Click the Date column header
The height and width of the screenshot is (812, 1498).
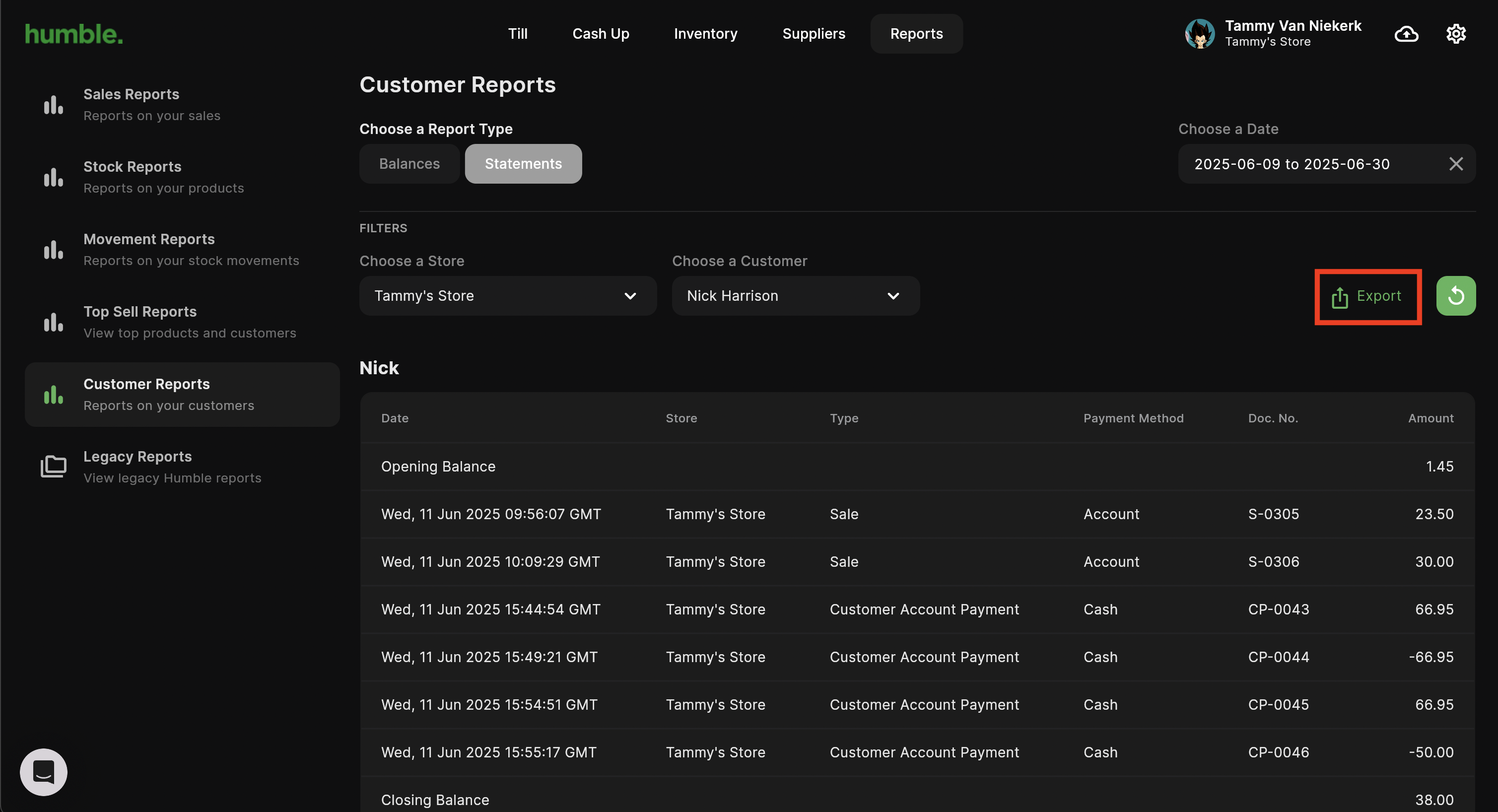click(x=395, y=418)
